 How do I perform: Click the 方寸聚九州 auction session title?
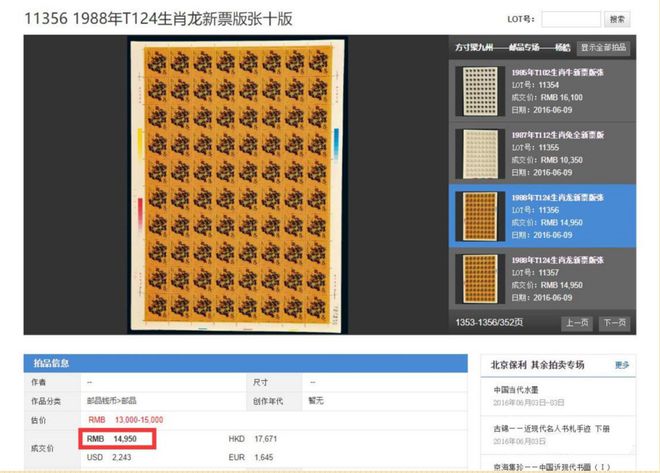pos(512,48)
